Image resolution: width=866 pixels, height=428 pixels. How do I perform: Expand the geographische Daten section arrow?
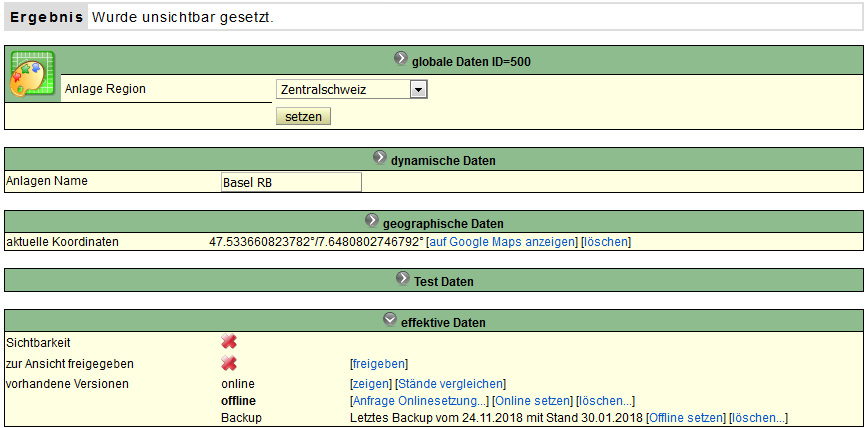[372, 220]
